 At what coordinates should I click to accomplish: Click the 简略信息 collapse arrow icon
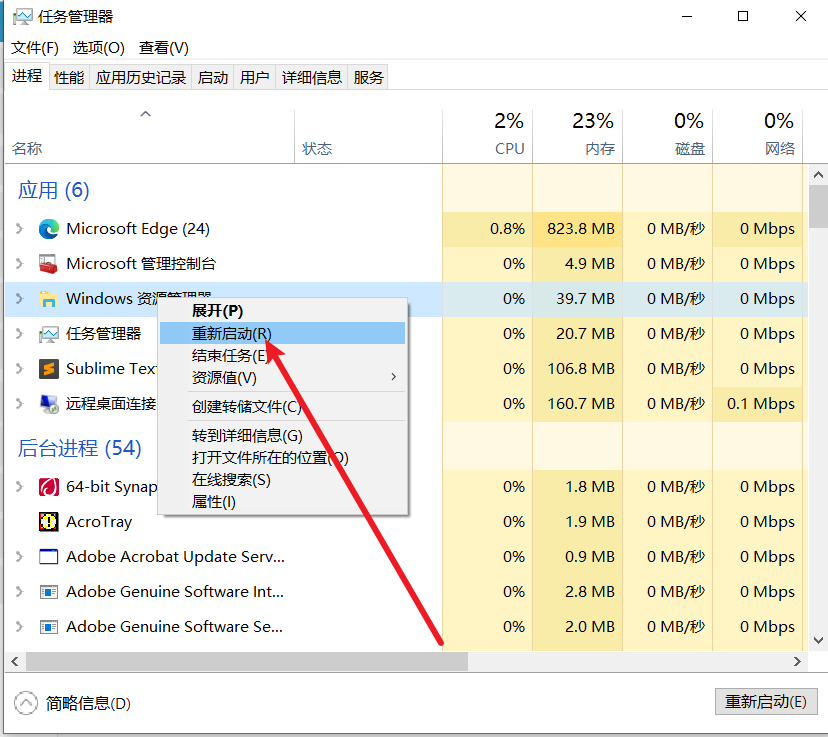point(26,703)
